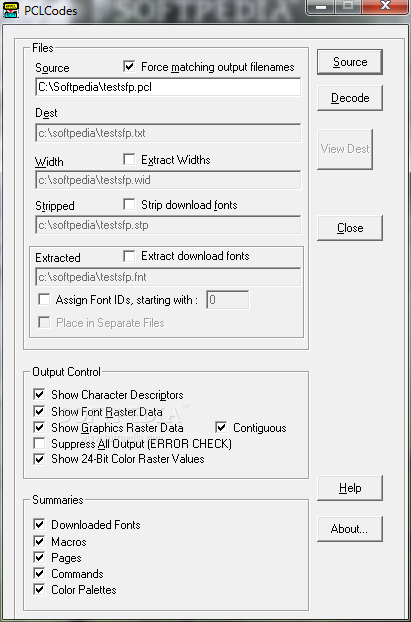This screenshot has height=622, width=411.
Task: Click the Width file path field
Action: pyautogui.click(x=168, y=180)
